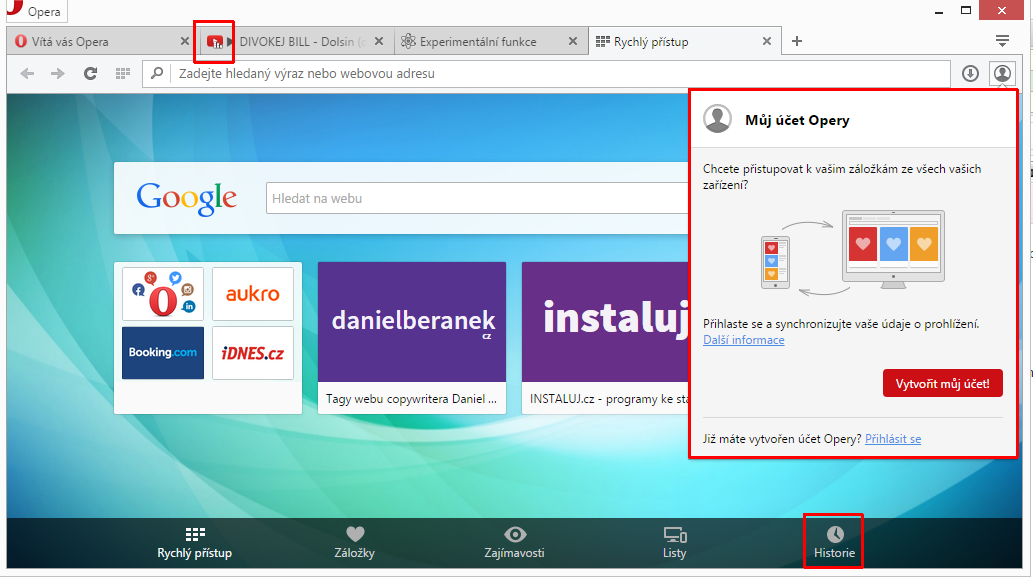Go forward with the forward arrow
Image resolution: width=1033 pixels, height=577 pixels.
click(x=58, y=74)
